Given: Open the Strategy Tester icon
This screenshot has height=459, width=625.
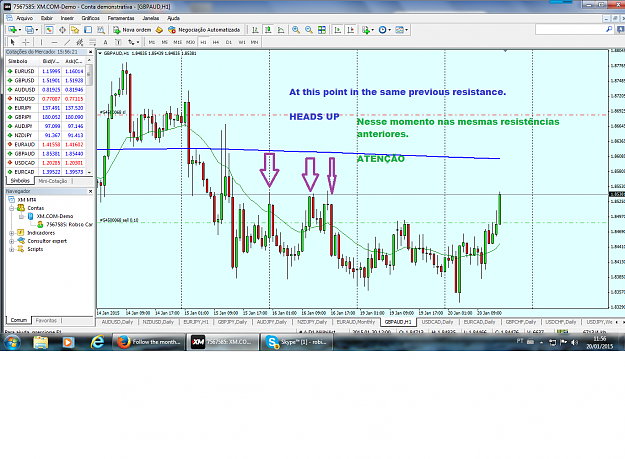Looking at the screenshot, I should click(101, 30).
